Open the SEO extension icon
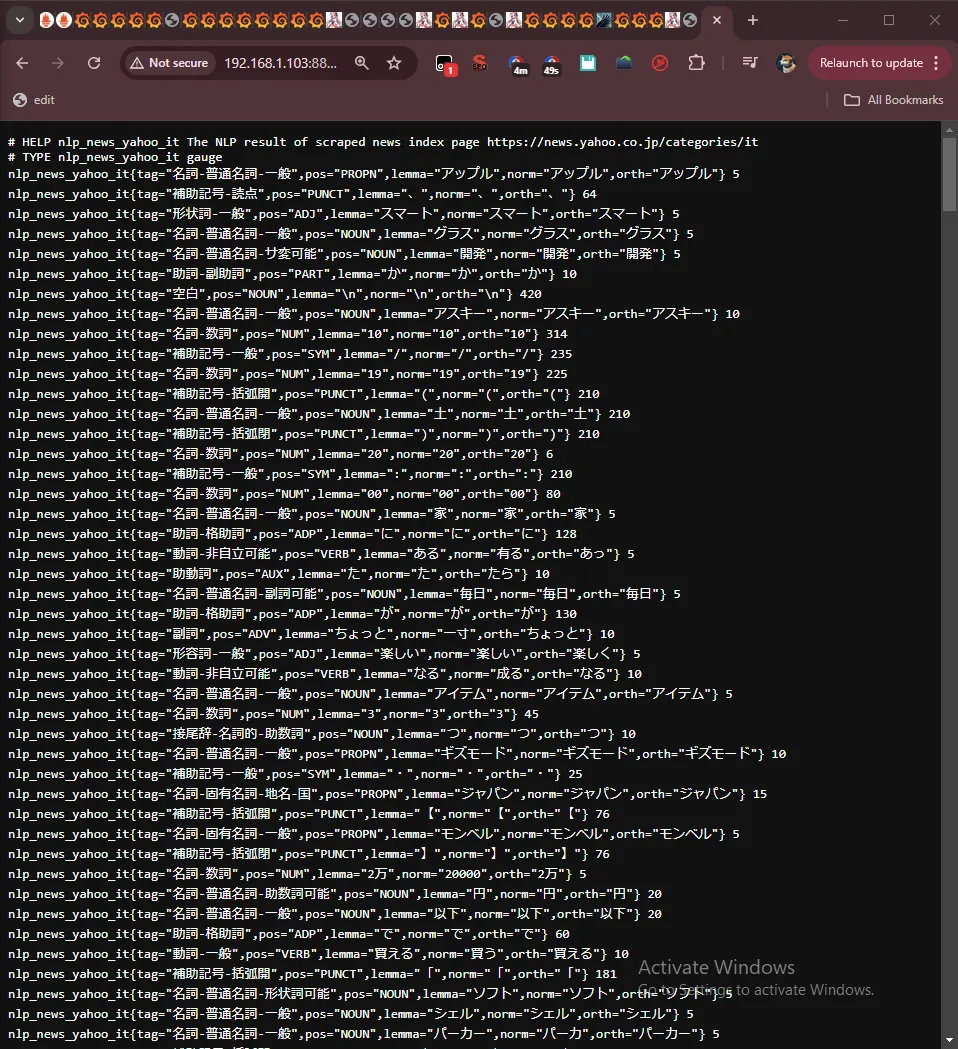The width and height of the screenshot is (958, 1049). pos(480,63)
